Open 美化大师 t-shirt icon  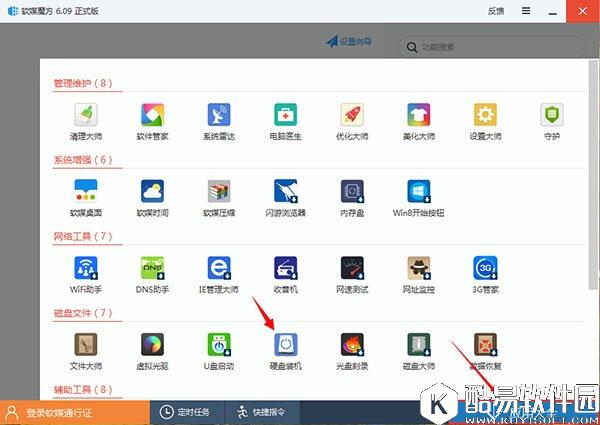(419, 115)
